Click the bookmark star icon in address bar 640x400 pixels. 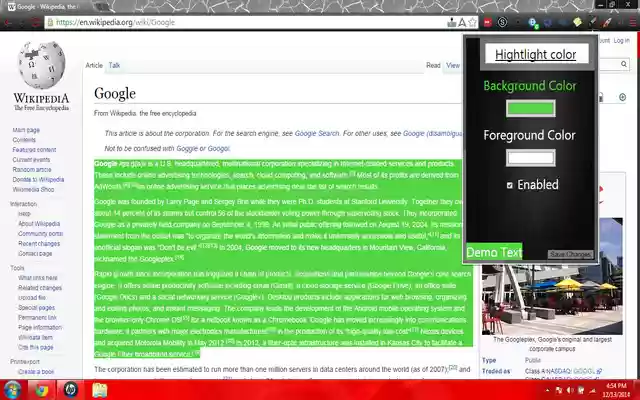473,22
